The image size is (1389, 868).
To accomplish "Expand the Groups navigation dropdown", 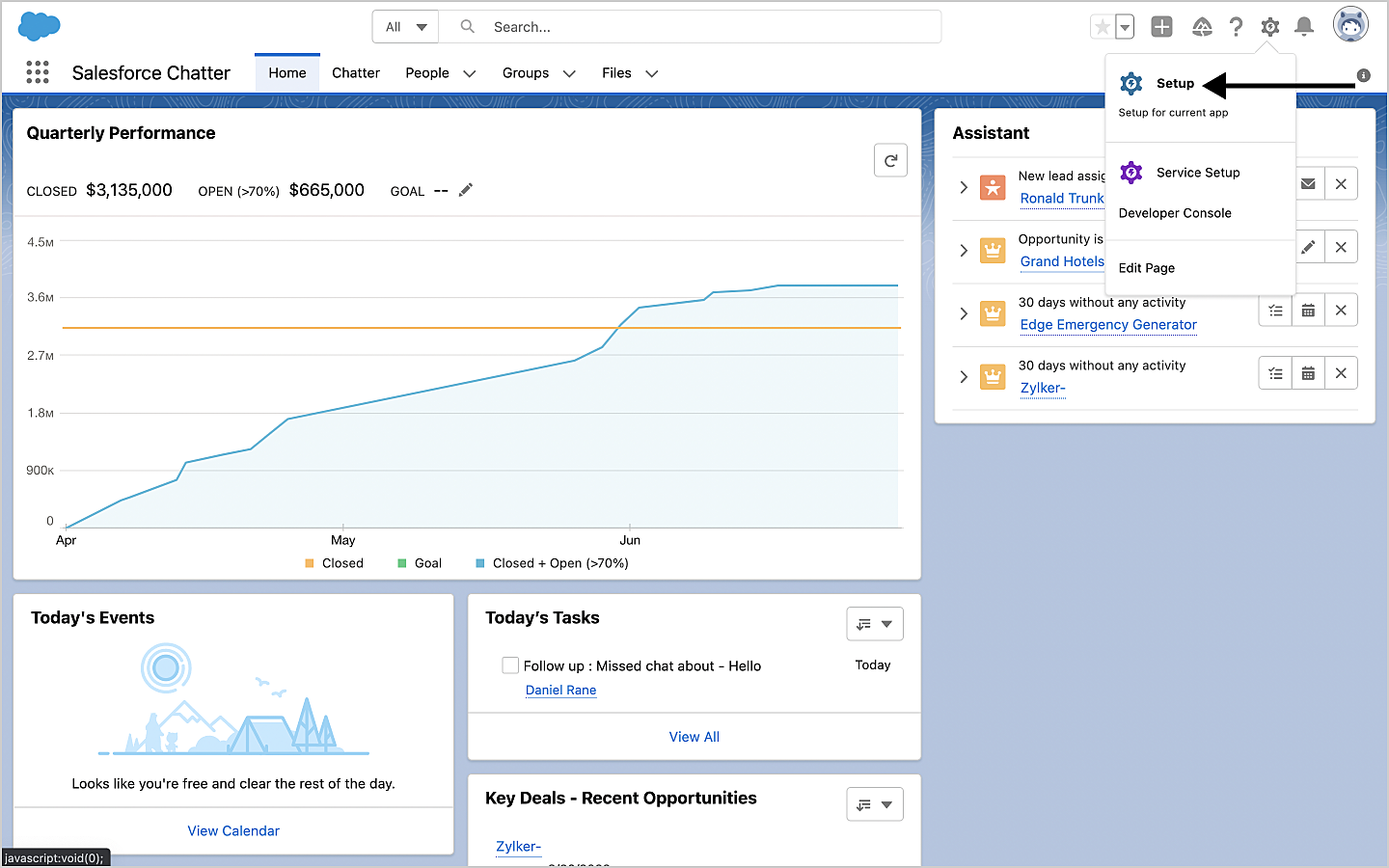I will [x=569, y=73].
